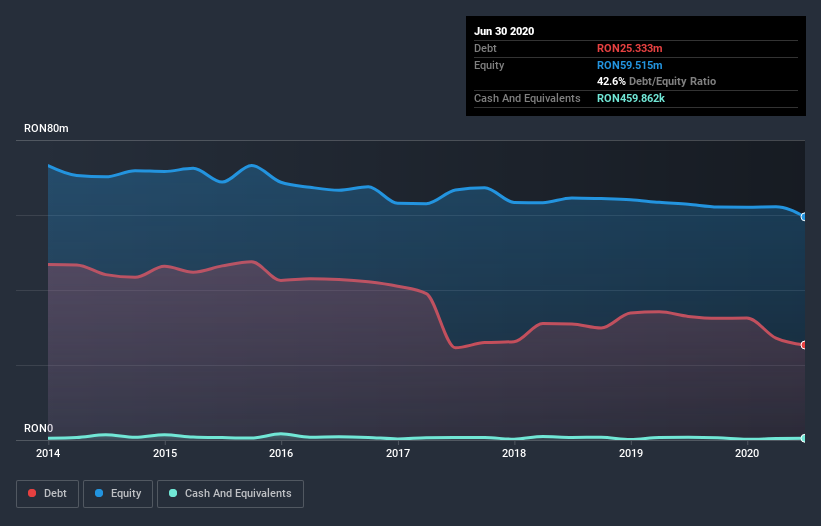Click the Jun 30 2020 tooltip date
The image size is (821, 526).
point(504,31)
